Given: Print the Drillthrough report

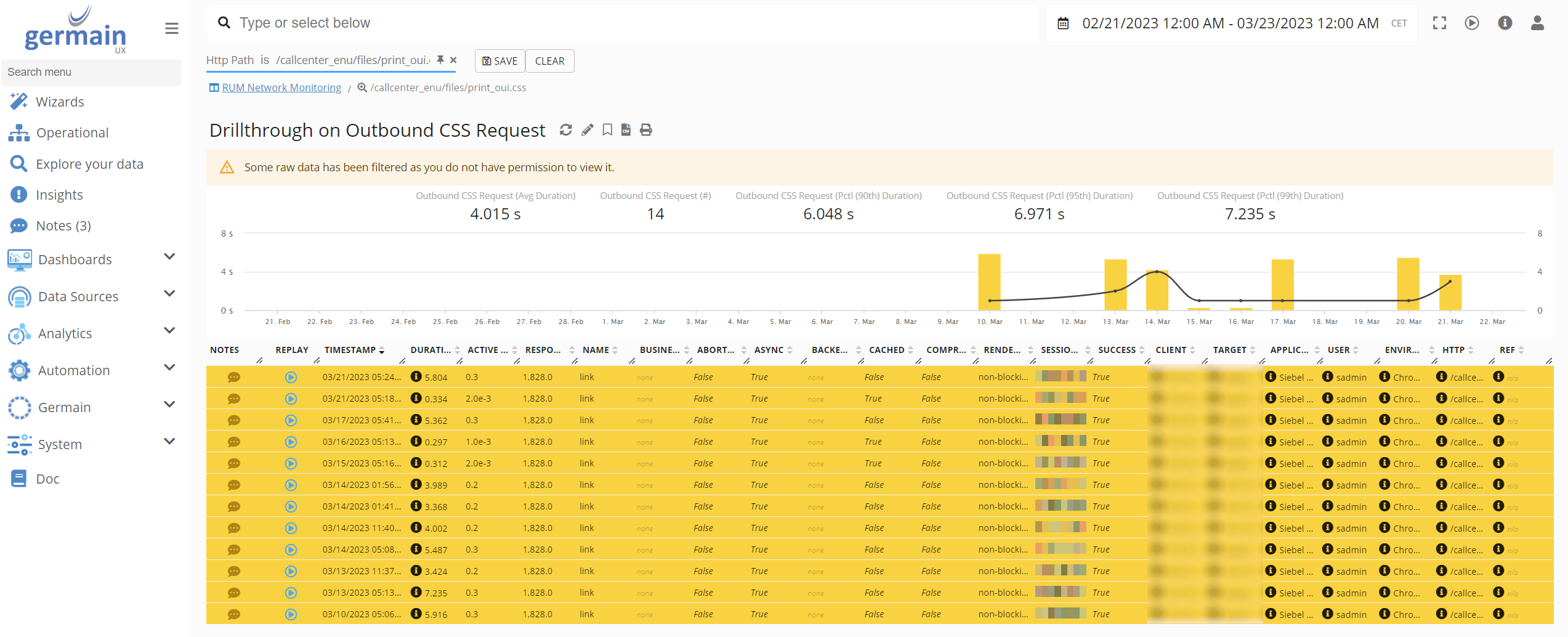Looking at the screenshot, I should tap(645, 130).
